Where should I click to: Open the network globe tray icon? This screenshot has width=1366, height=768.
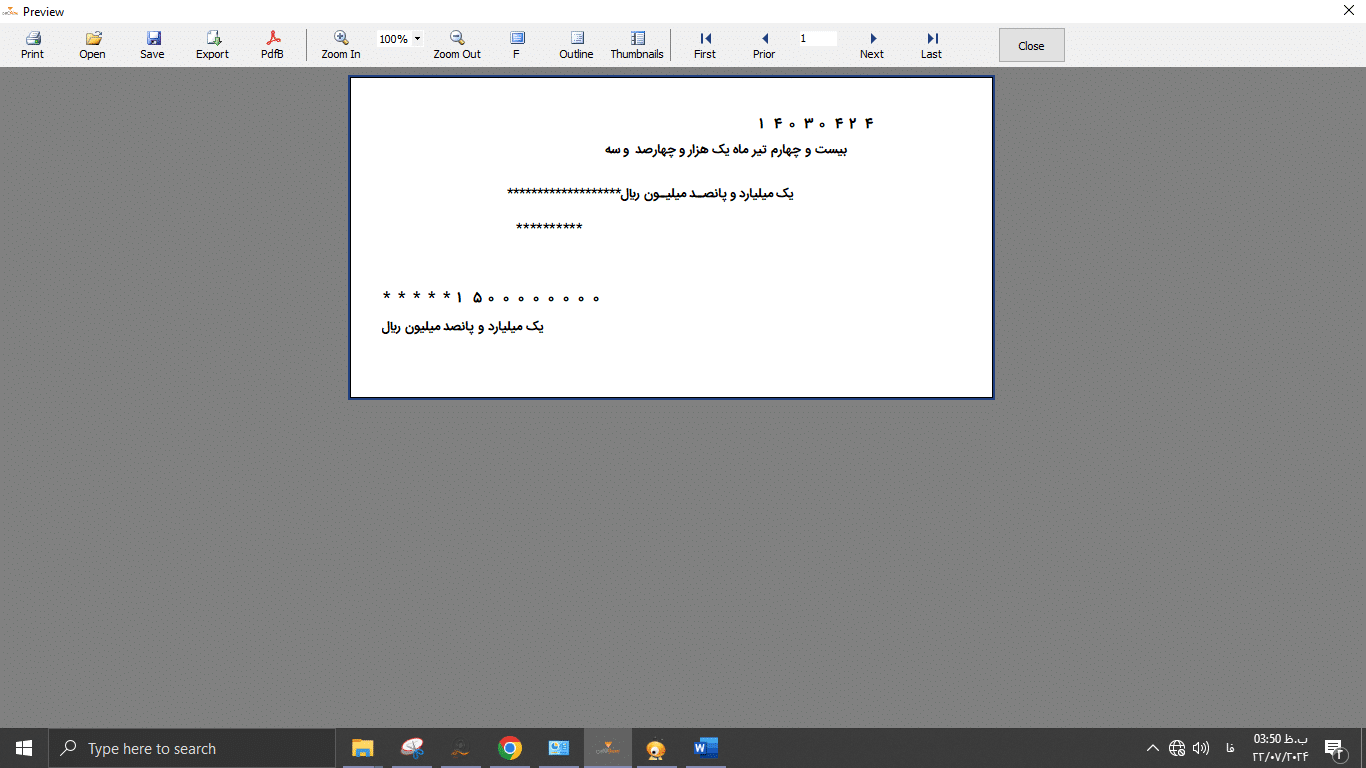(x=1177, y=748)
